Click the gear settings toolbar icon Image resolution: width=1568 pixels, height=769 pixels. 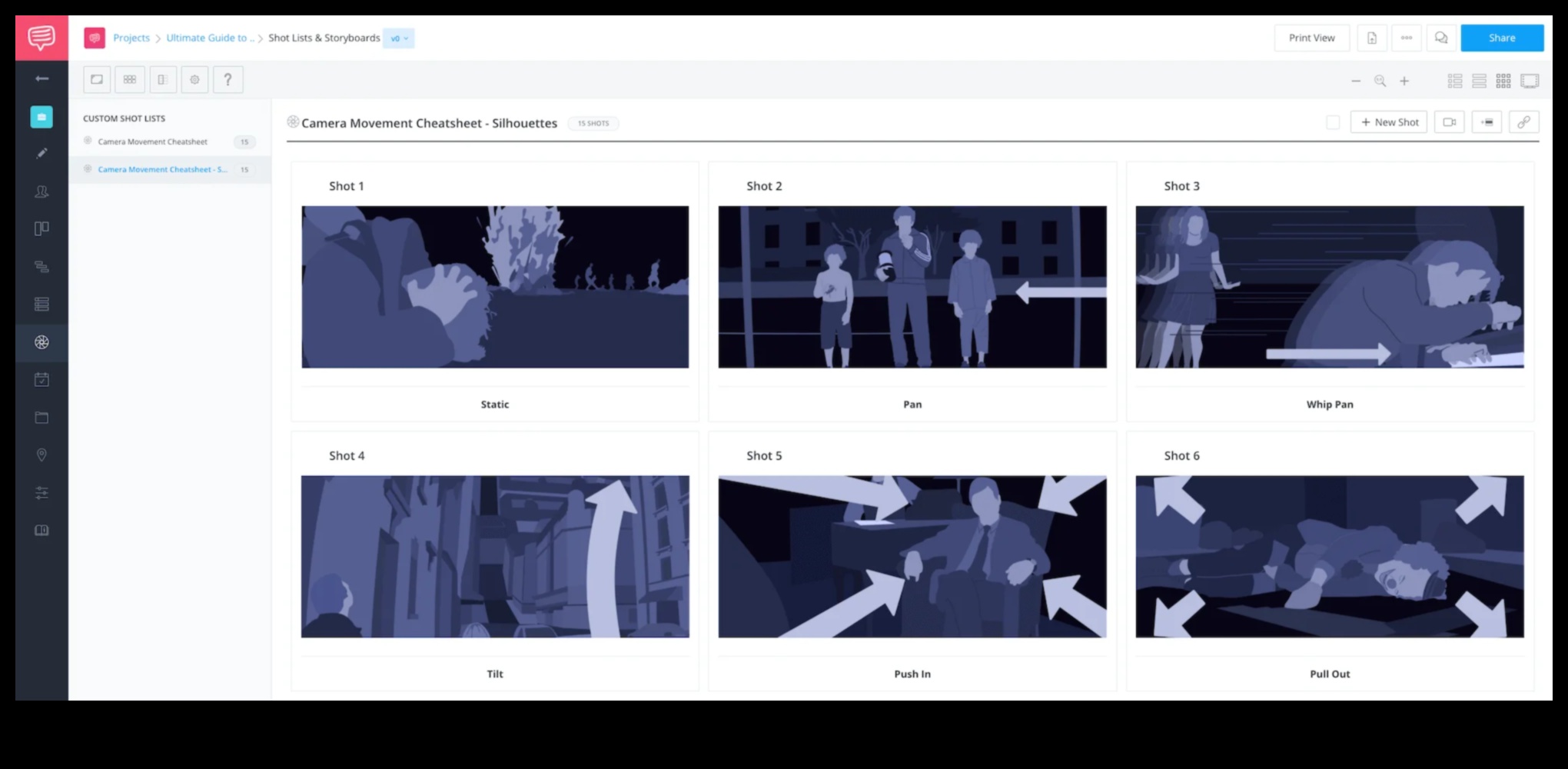(195, 79)
